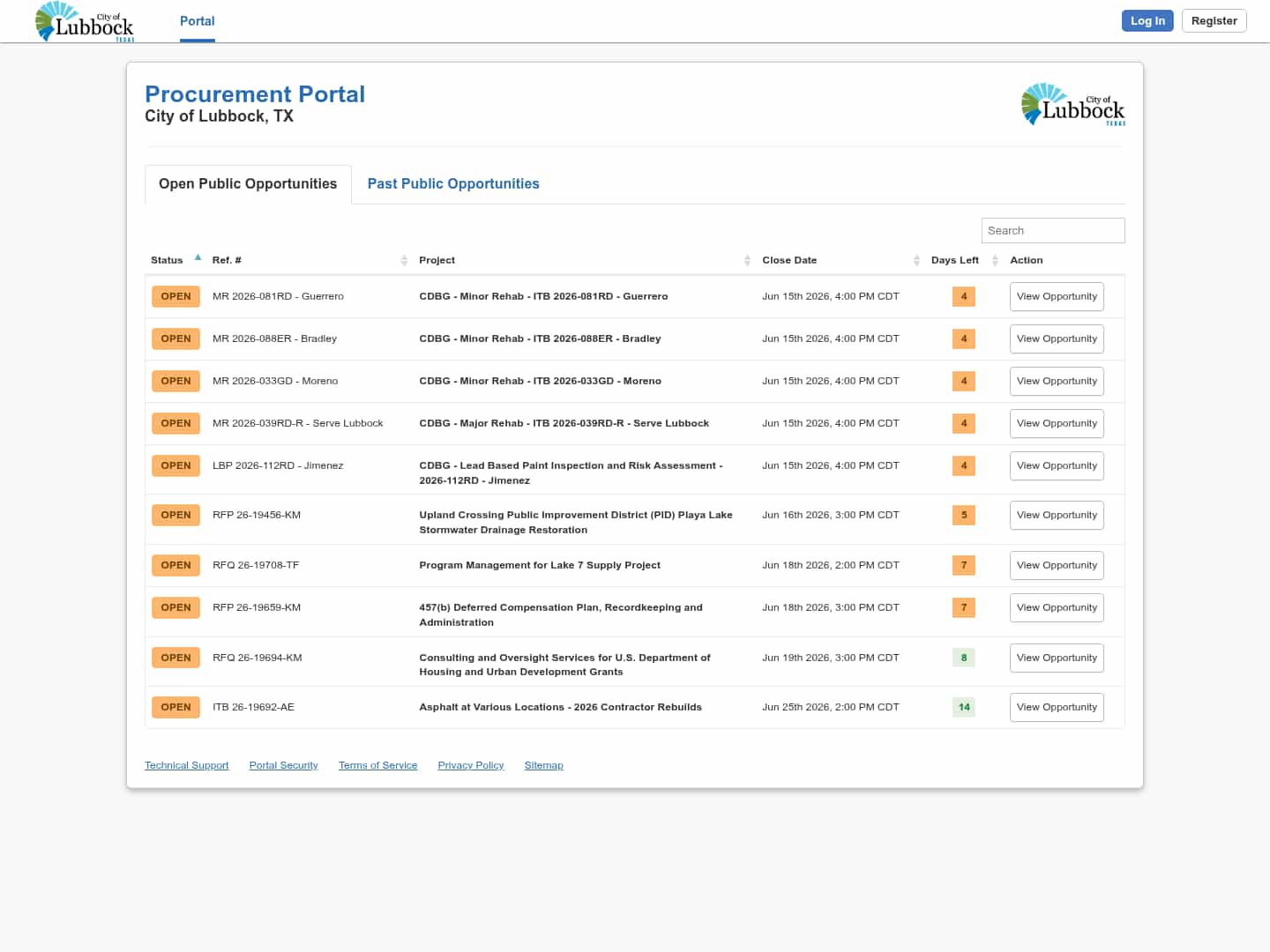Click ref 'LBP 2026-112RD - Jimenez'
Screen dimensions: 1270x952
pos(278,466)
